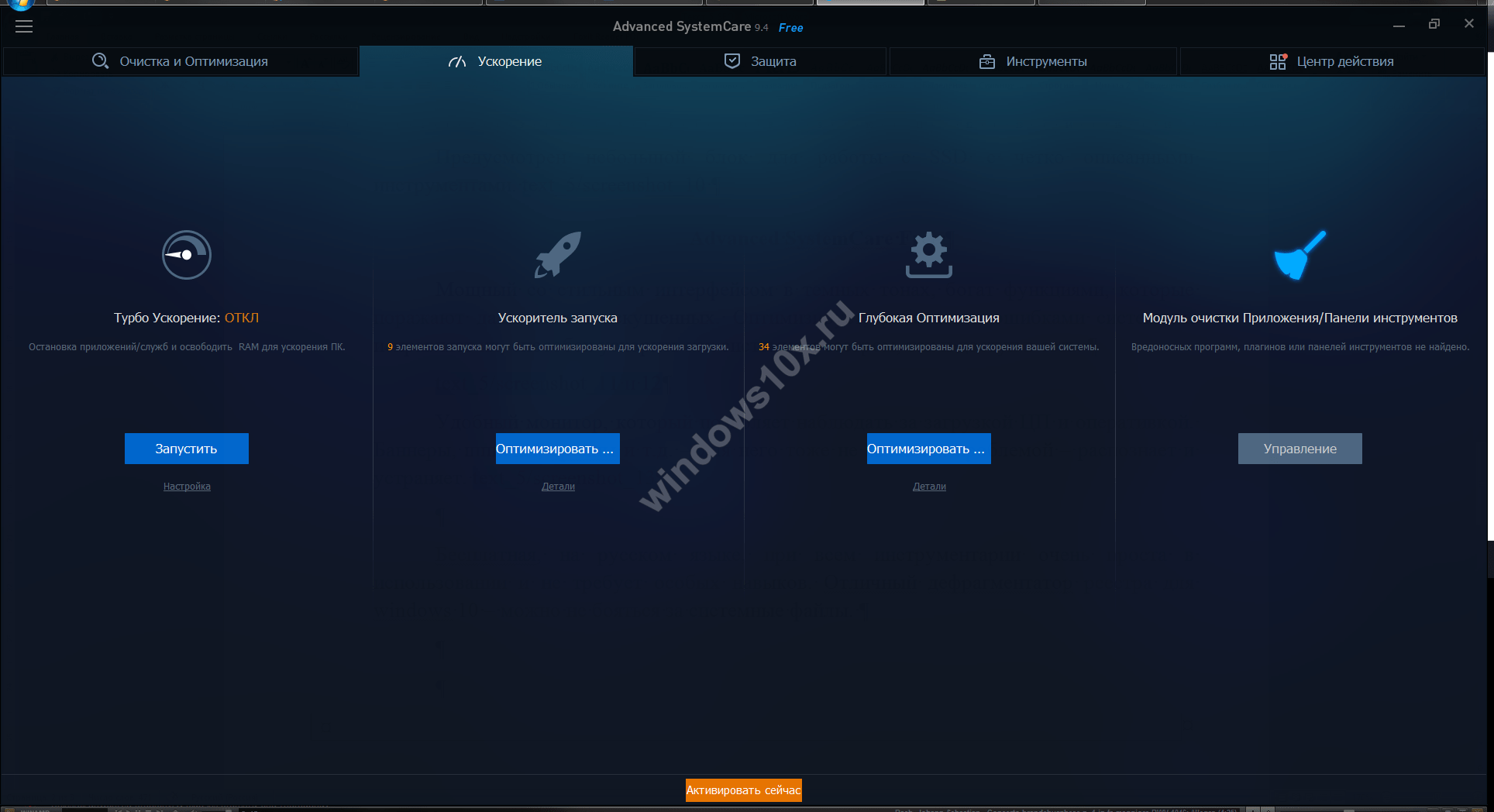This screenshot has height=812, width=1494.
Task: Click the Action Center grid icon
Action: (x=1279, y=61)
